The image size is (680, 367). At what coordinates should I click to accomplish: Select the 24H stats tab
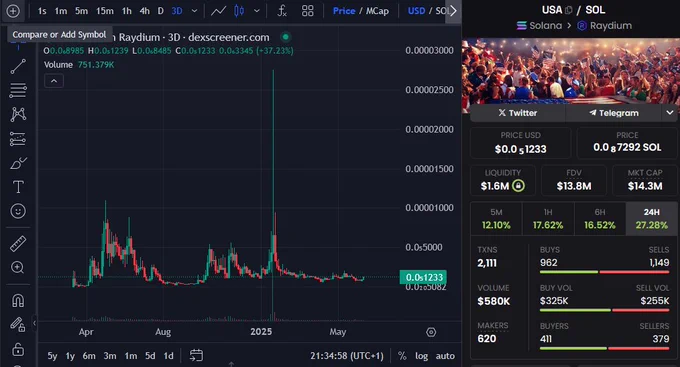pos(651,219)
